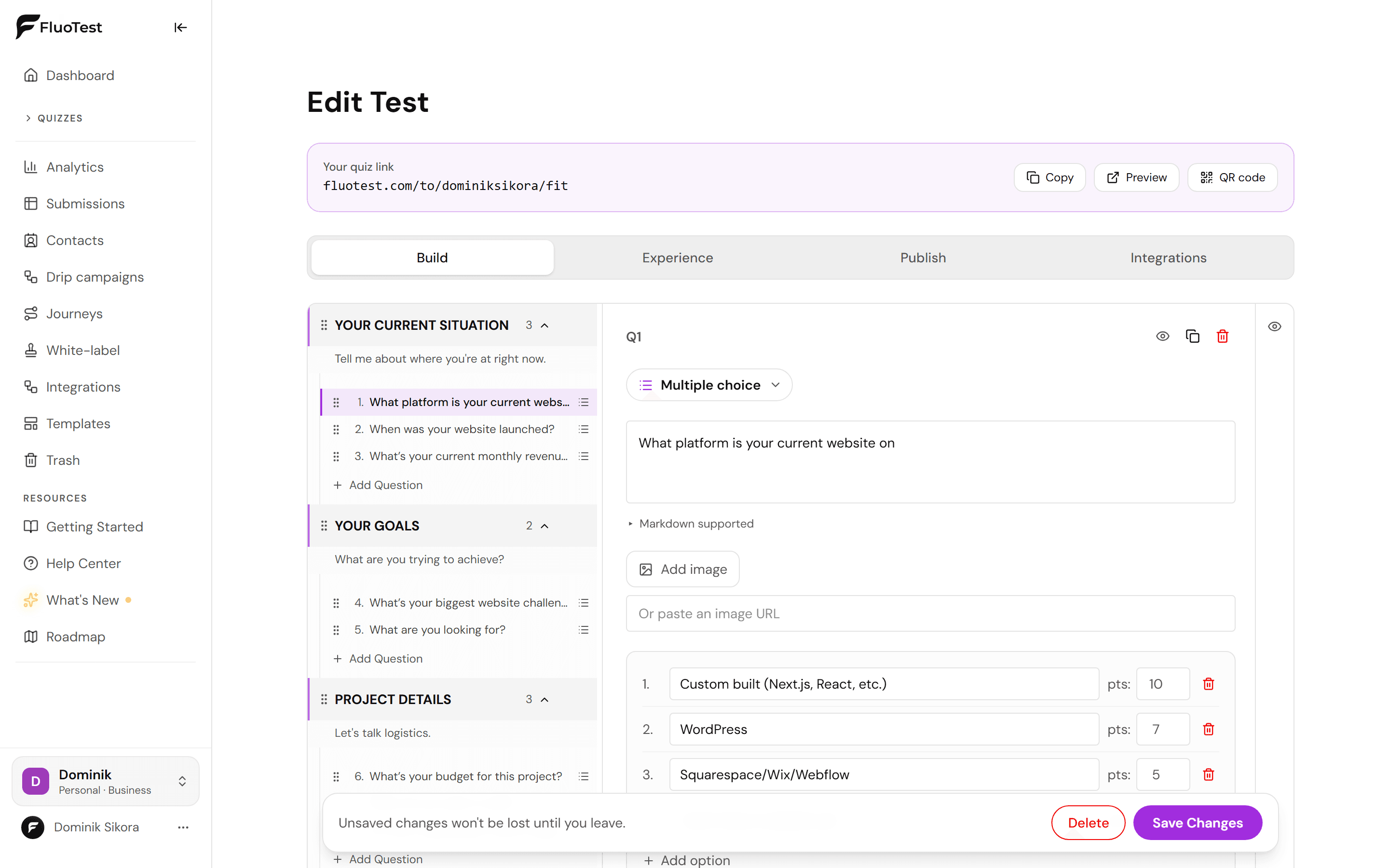
Task: Delete question Q1 with the red trash icon
Action: point(1222,337)
